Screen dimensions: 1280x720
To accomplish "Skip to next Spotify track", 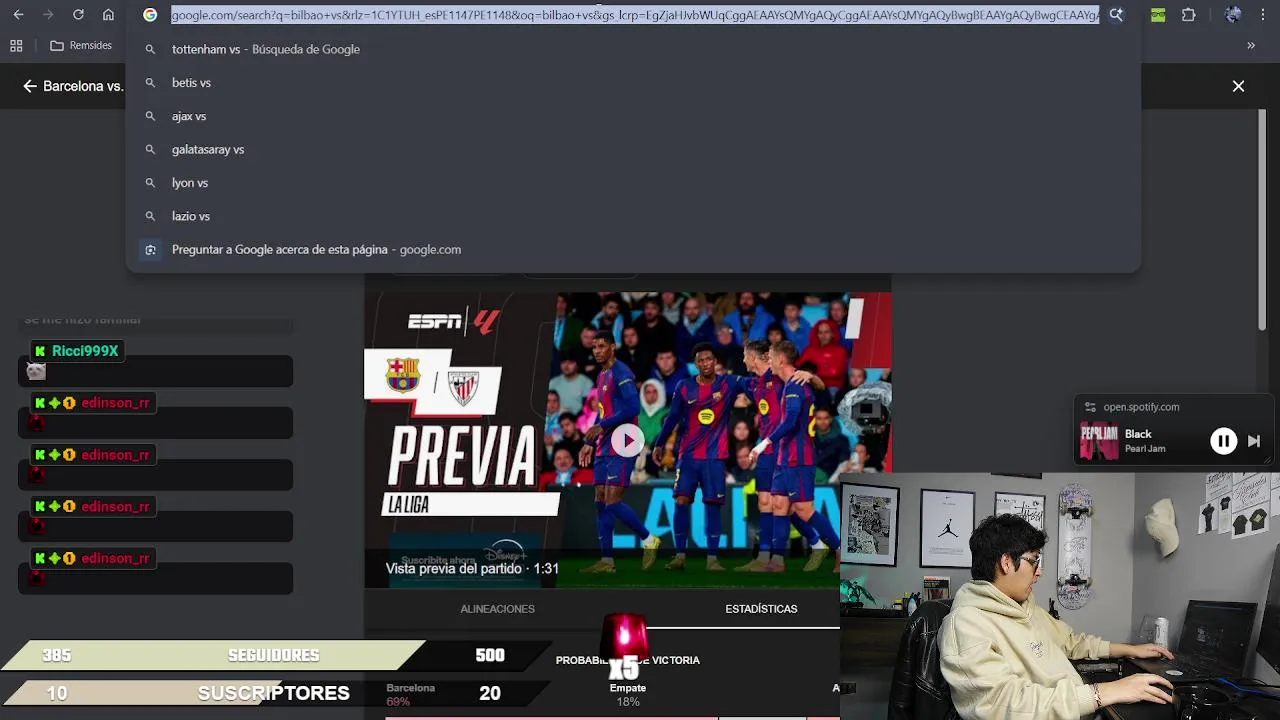I will click(x=1254, y=441).
